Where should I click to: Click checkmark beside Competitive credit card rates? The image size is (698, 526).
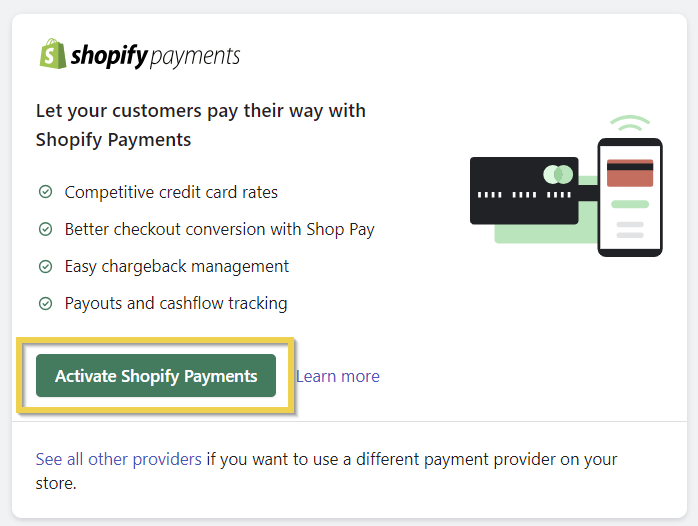point(45,192)
